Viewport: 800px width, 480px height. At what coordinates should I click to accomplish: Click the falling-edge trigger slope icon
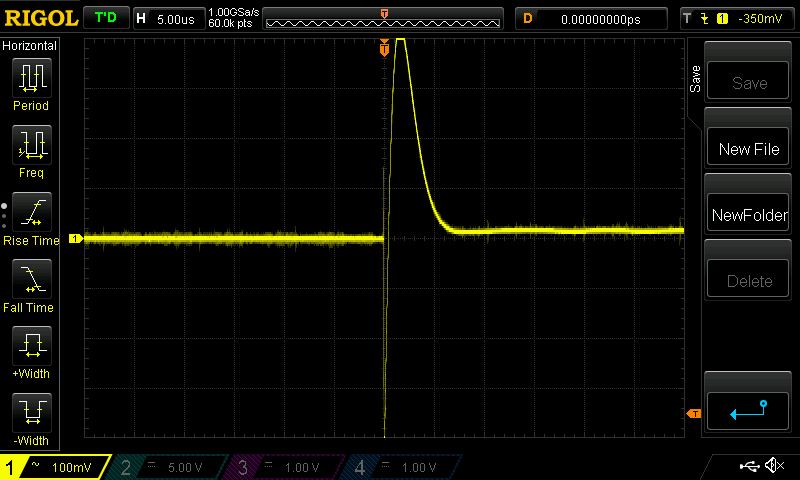pyautogui.click(x=705, y=19)
